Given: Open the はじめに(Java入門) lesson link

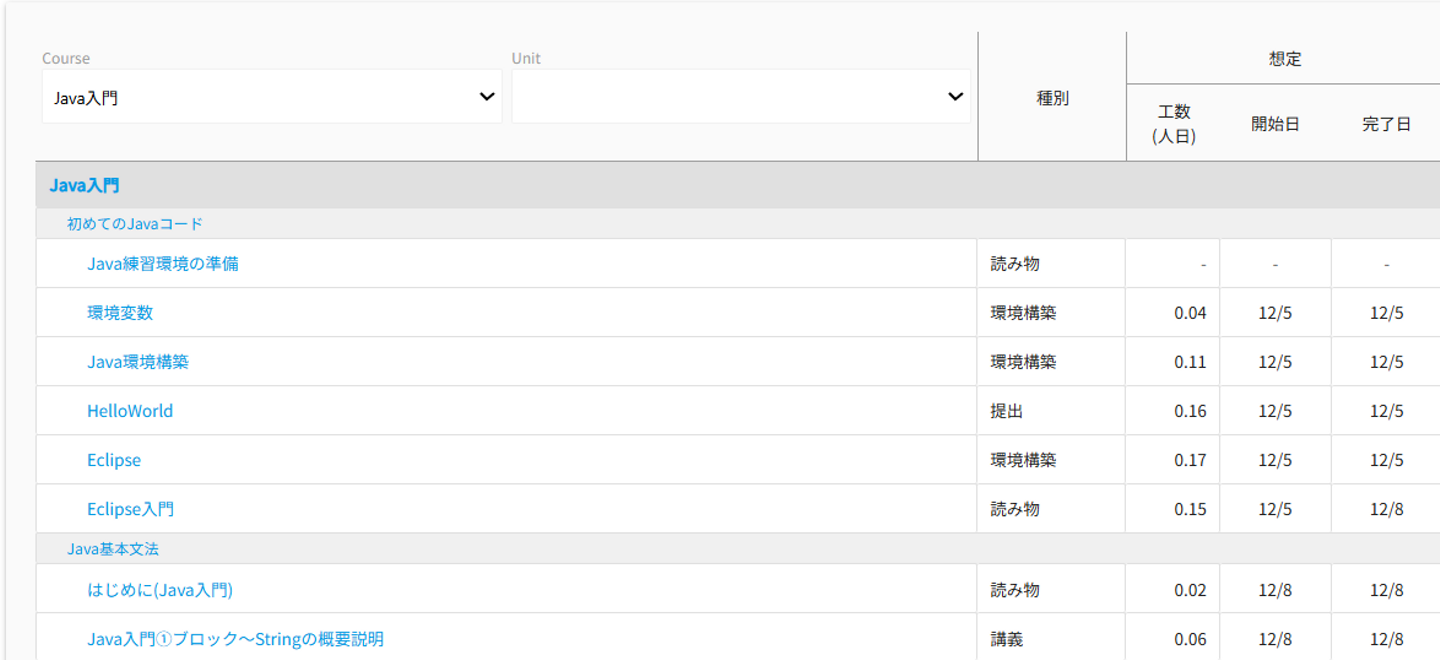Looking at the screenshot, I should 160,590.
